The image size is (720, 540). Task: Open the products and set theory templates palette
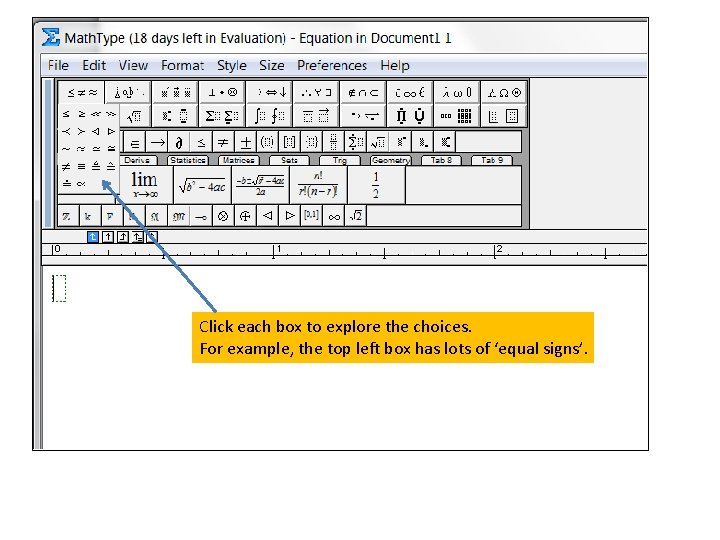pyautogui.click(x=410, y=116)
